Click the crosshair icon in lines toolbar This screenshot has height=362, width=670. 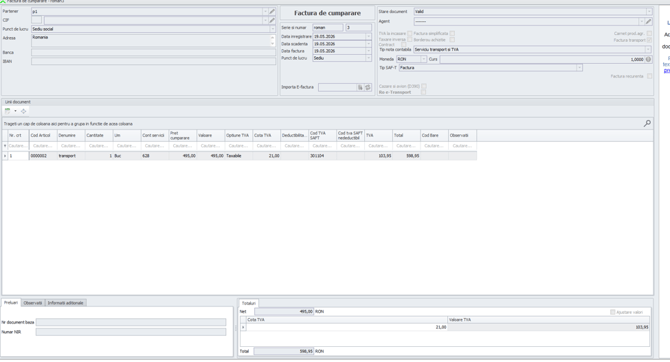pyautogui.click(x=24, y=111)
